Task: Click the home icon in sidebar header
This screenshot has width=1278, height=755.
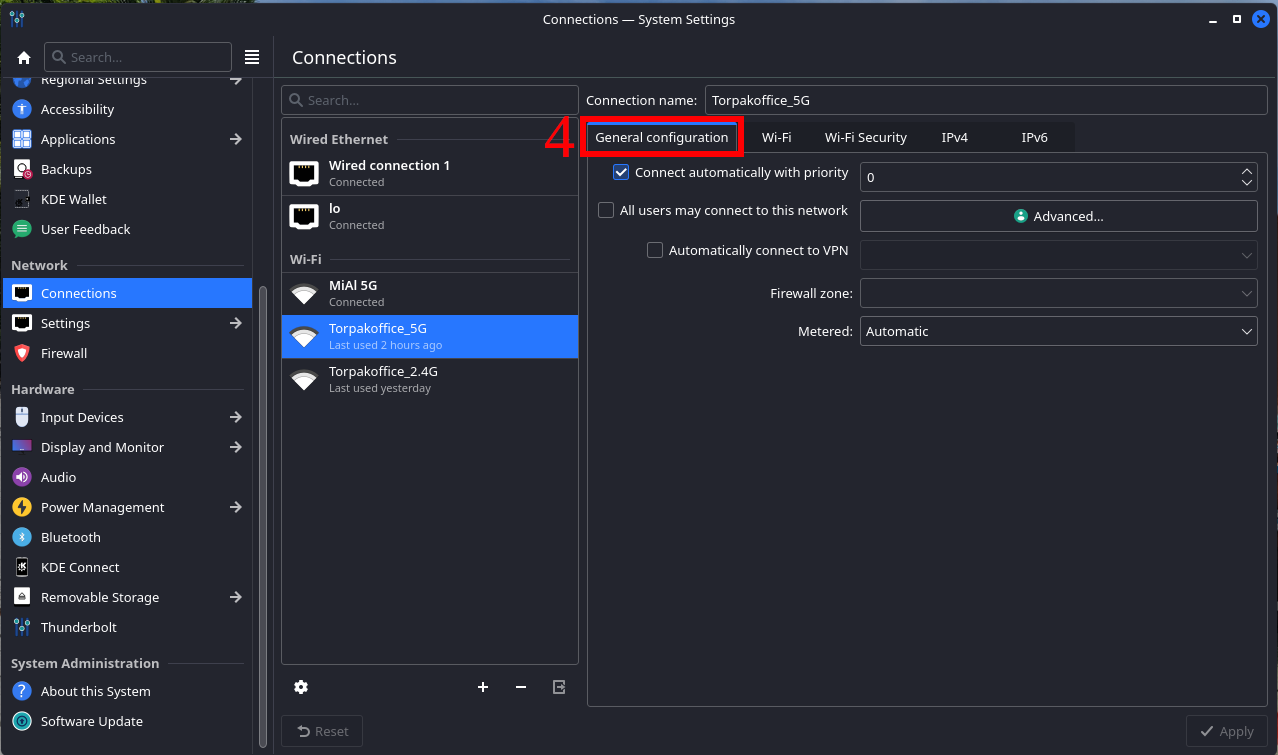Action: (x=24, y=58)
